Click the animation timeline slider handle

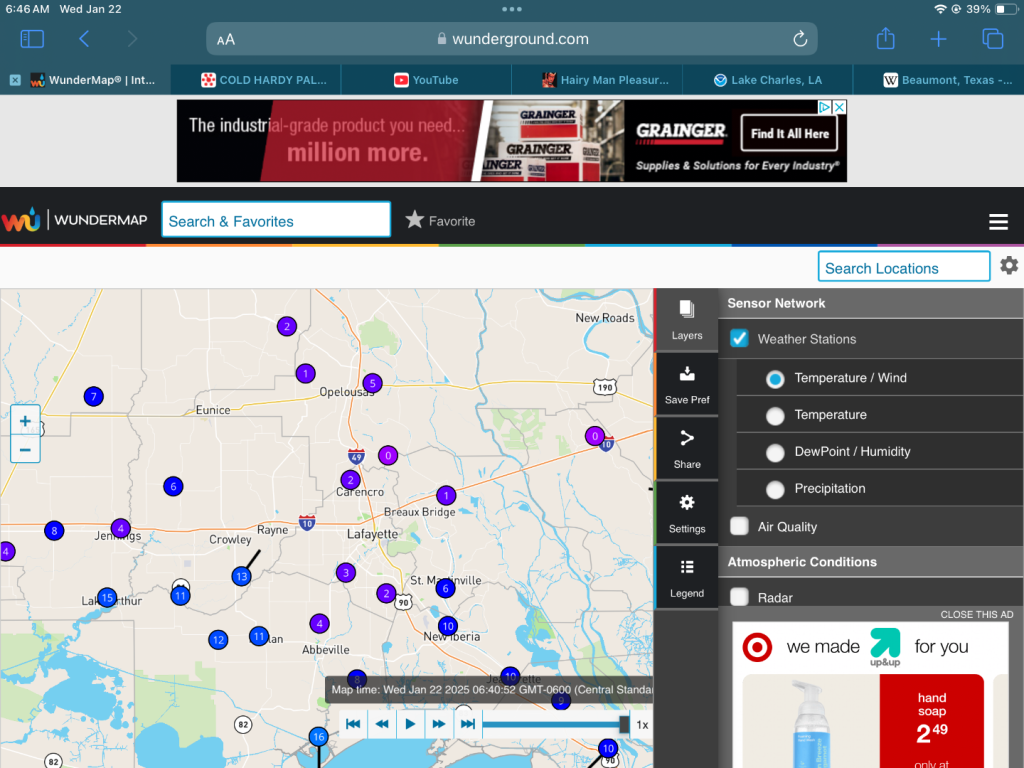tap(625, 724)
